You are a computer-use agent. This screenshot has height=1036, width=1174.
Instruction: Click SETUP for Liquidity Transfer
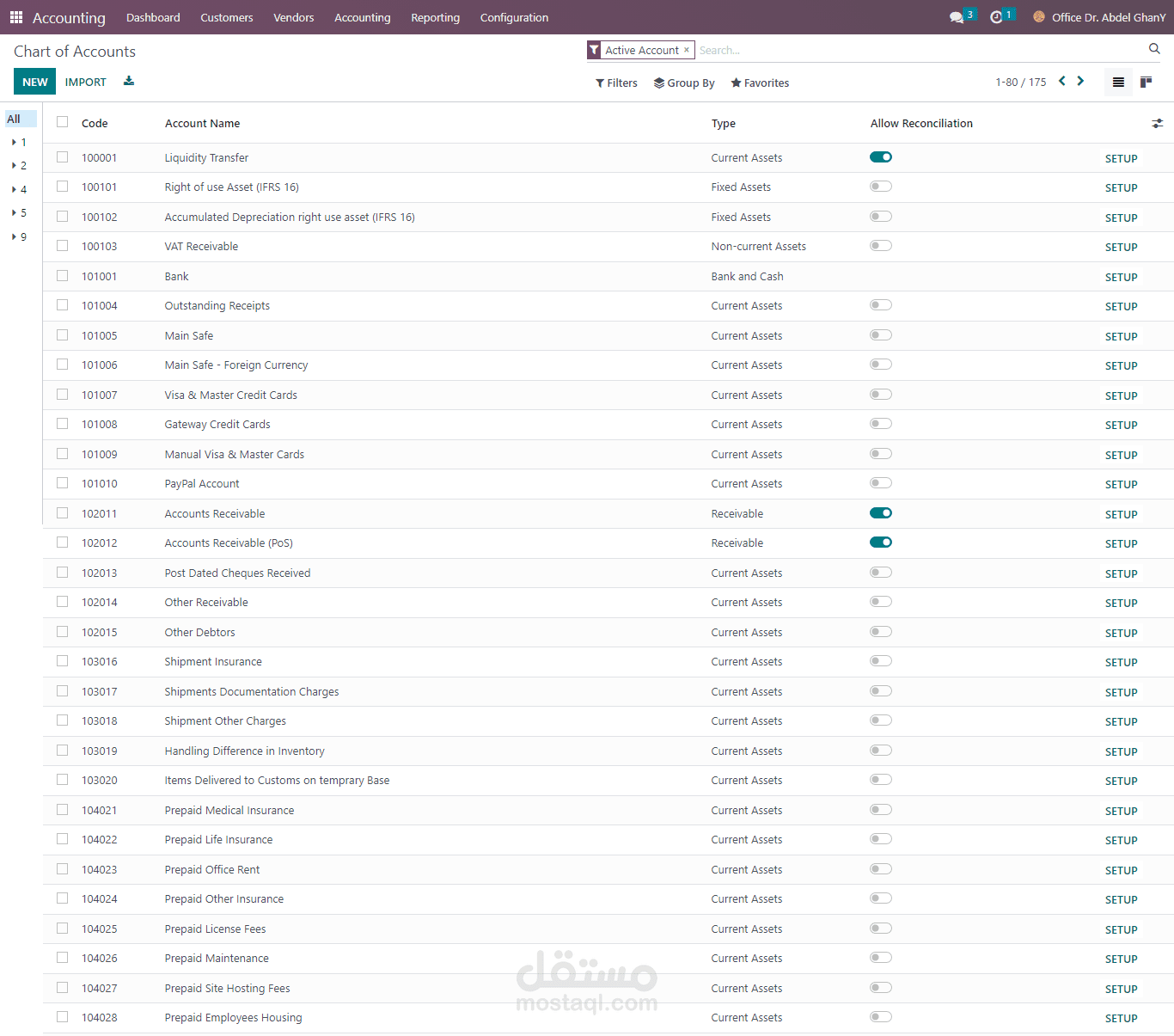point(1122,159)
